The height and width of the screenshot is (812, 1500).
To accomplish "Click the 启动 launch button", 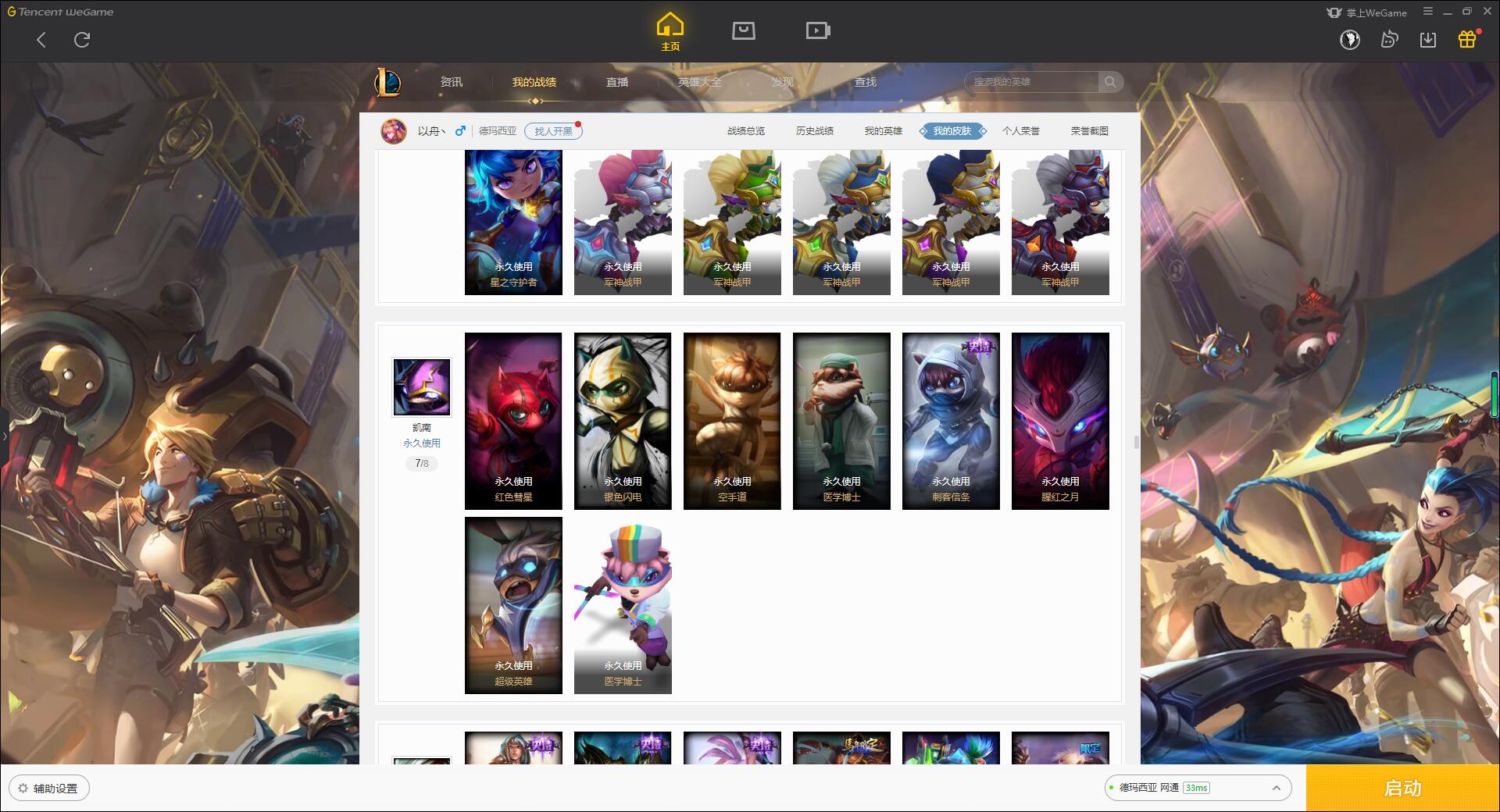I will click(x=1403, y=788).
